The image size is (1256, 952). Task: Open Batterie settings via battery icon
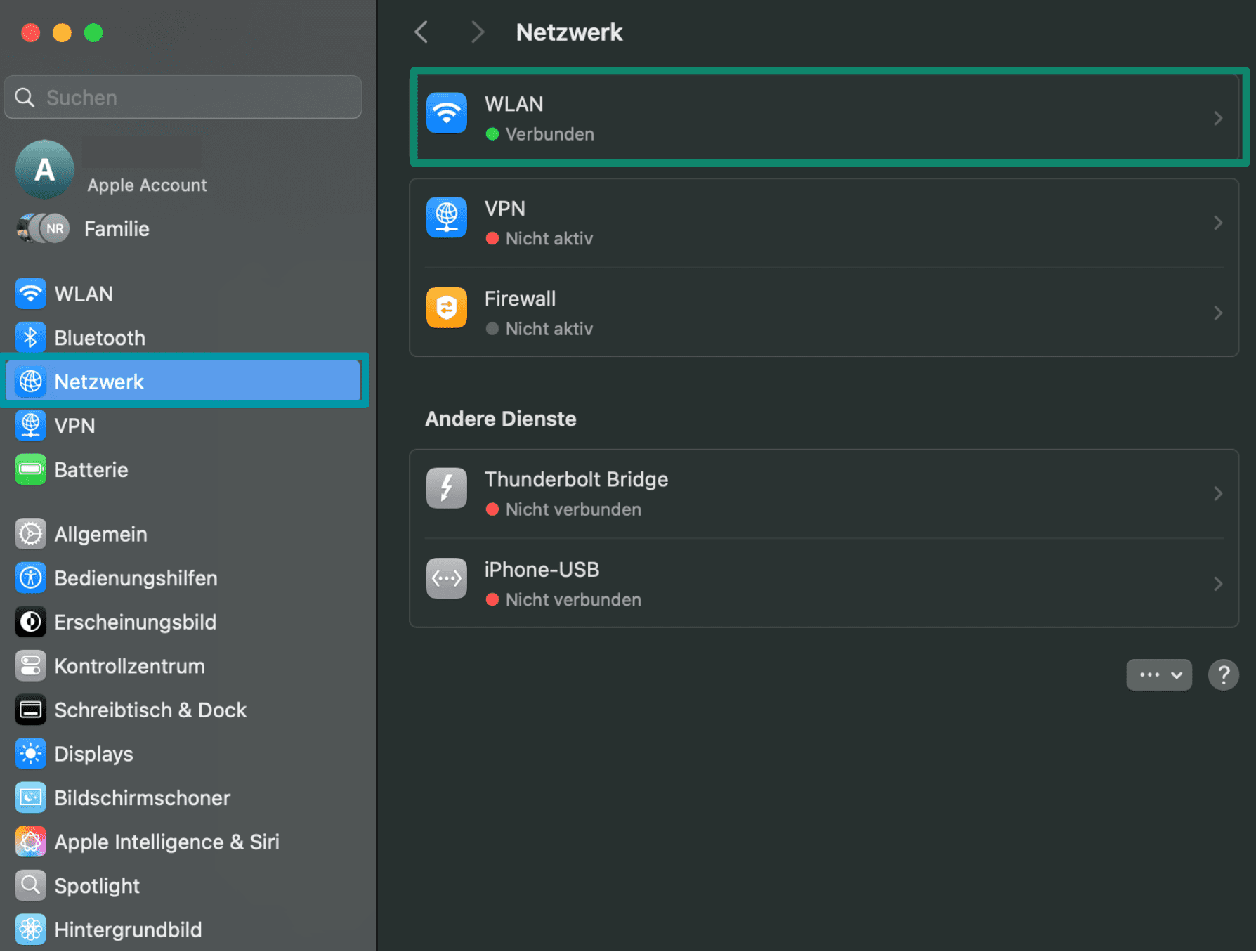pos(30,469)
